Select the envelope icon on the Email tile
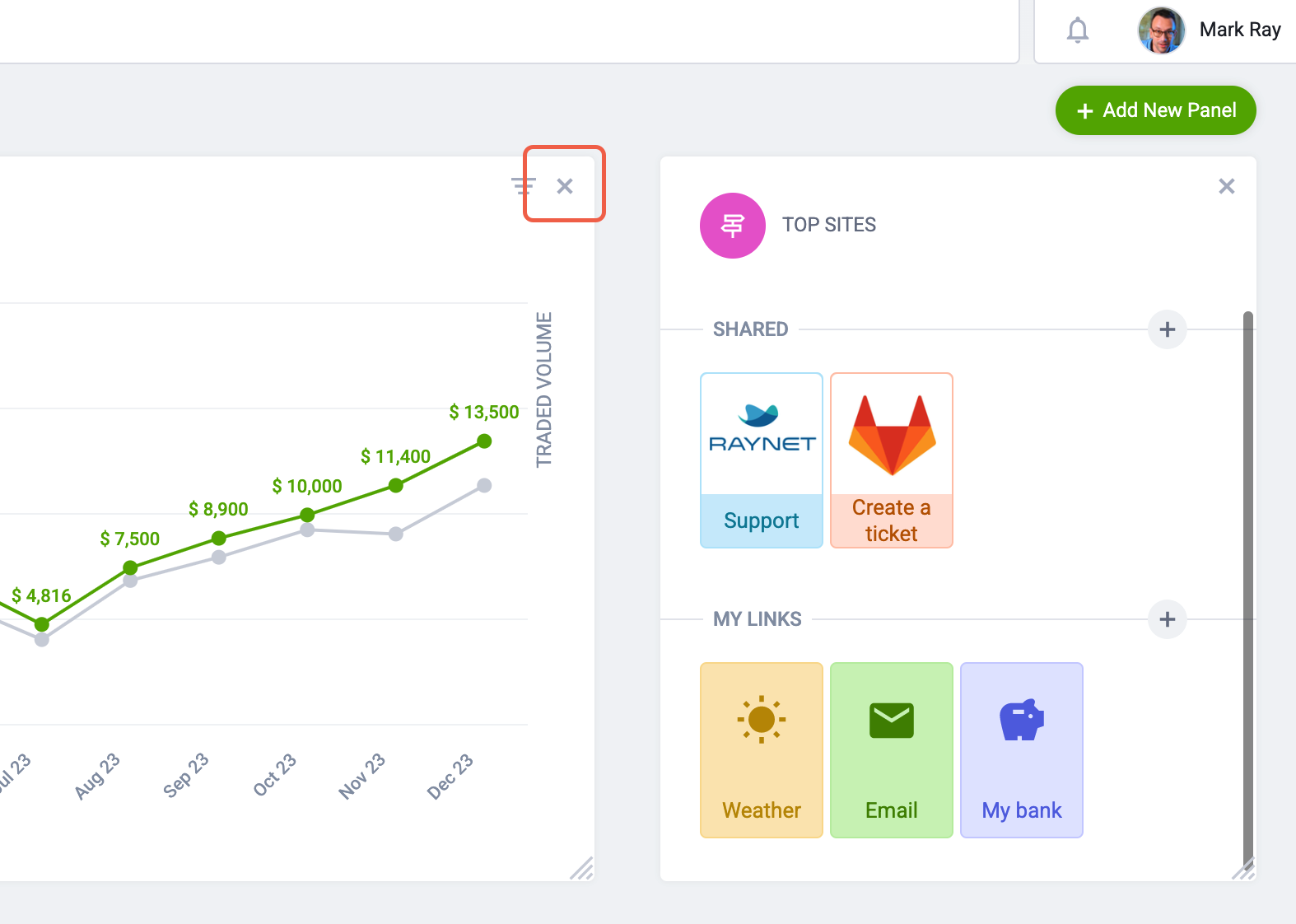The height and width of the screenshot is (924, 1296). (x=891, y=718)
